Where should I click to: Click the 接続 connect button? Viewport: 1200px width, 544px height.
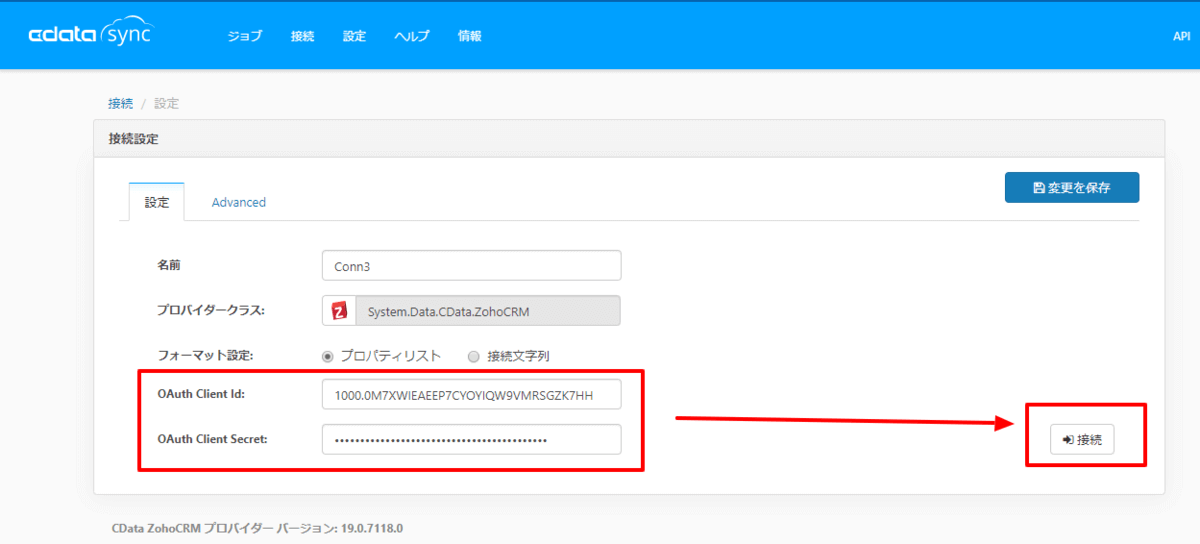(x=1082, y=439)
